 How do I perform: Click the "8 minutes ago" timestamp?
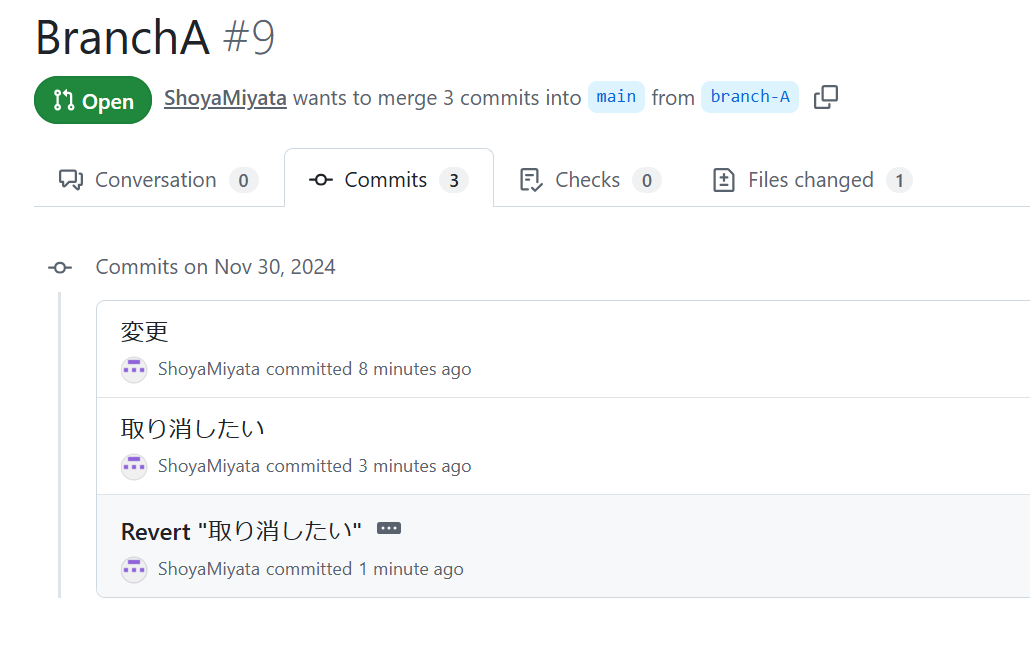pyautogui.click(x=414, y=369)
